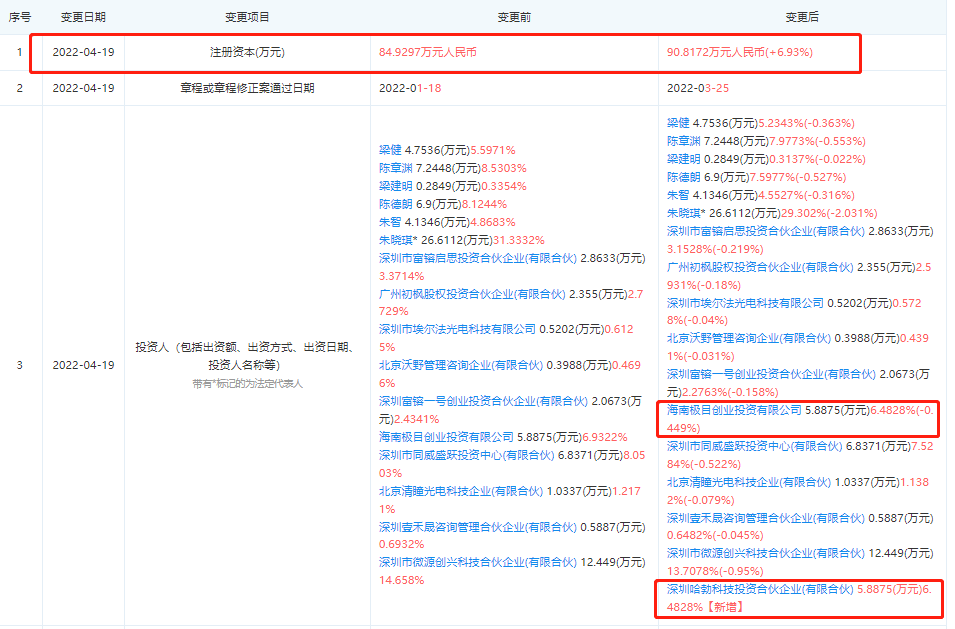Open 深圳市富镕启思投资合伙企业 in 变更后 column
955x629 pixels.
pos(765,231)
